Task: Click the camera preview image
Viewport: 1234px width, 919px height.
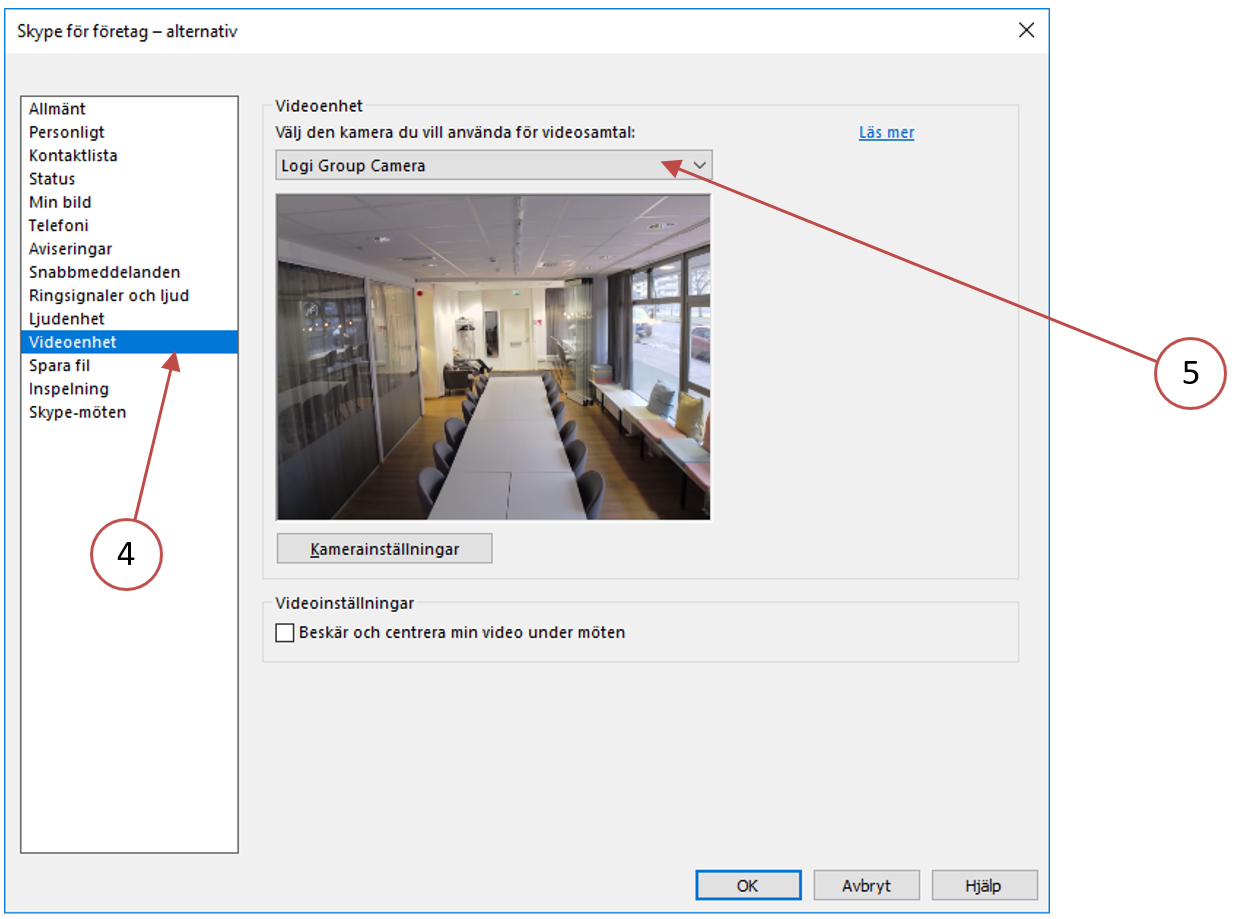Action: click(493, 357)
